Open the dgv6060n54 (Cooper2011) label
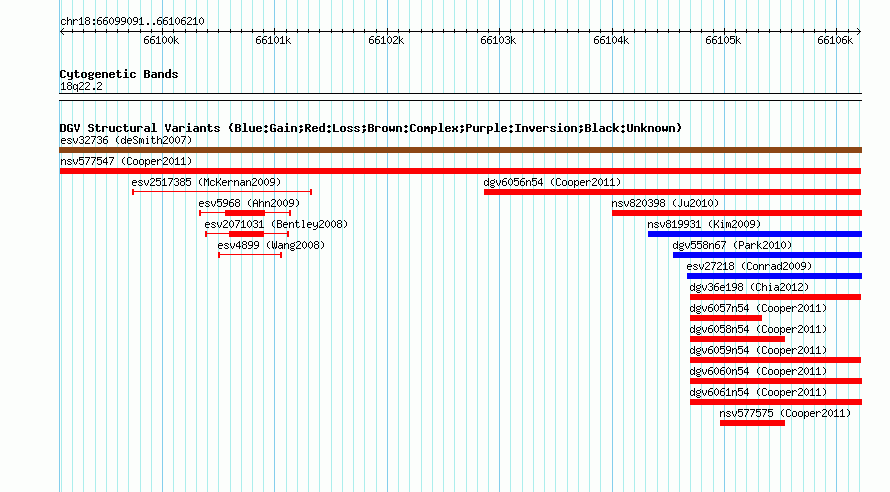Screen dimensions: 890x492 (758, 371)
